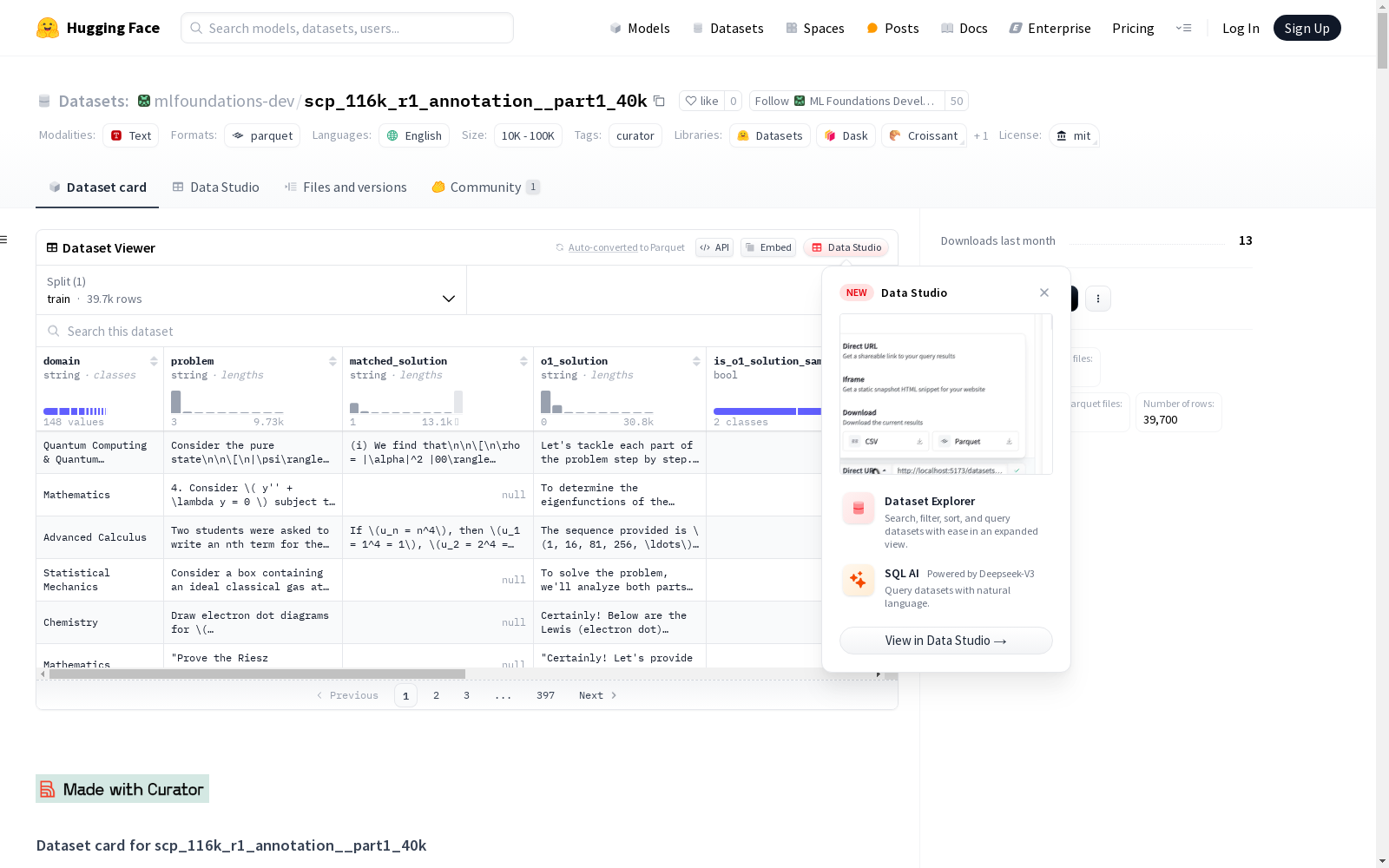Select the 'Advanced Calculus' domain cell
The height and width of the screenshot is (868, 1389).
[100, 537]
